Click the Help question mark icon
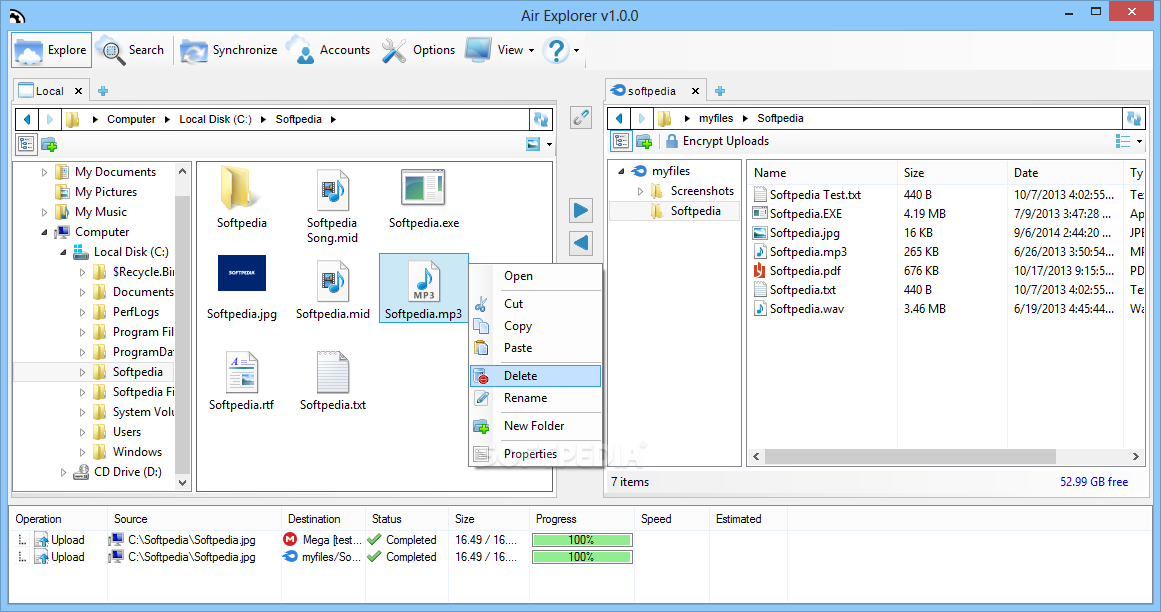 [x=556, y=50]
